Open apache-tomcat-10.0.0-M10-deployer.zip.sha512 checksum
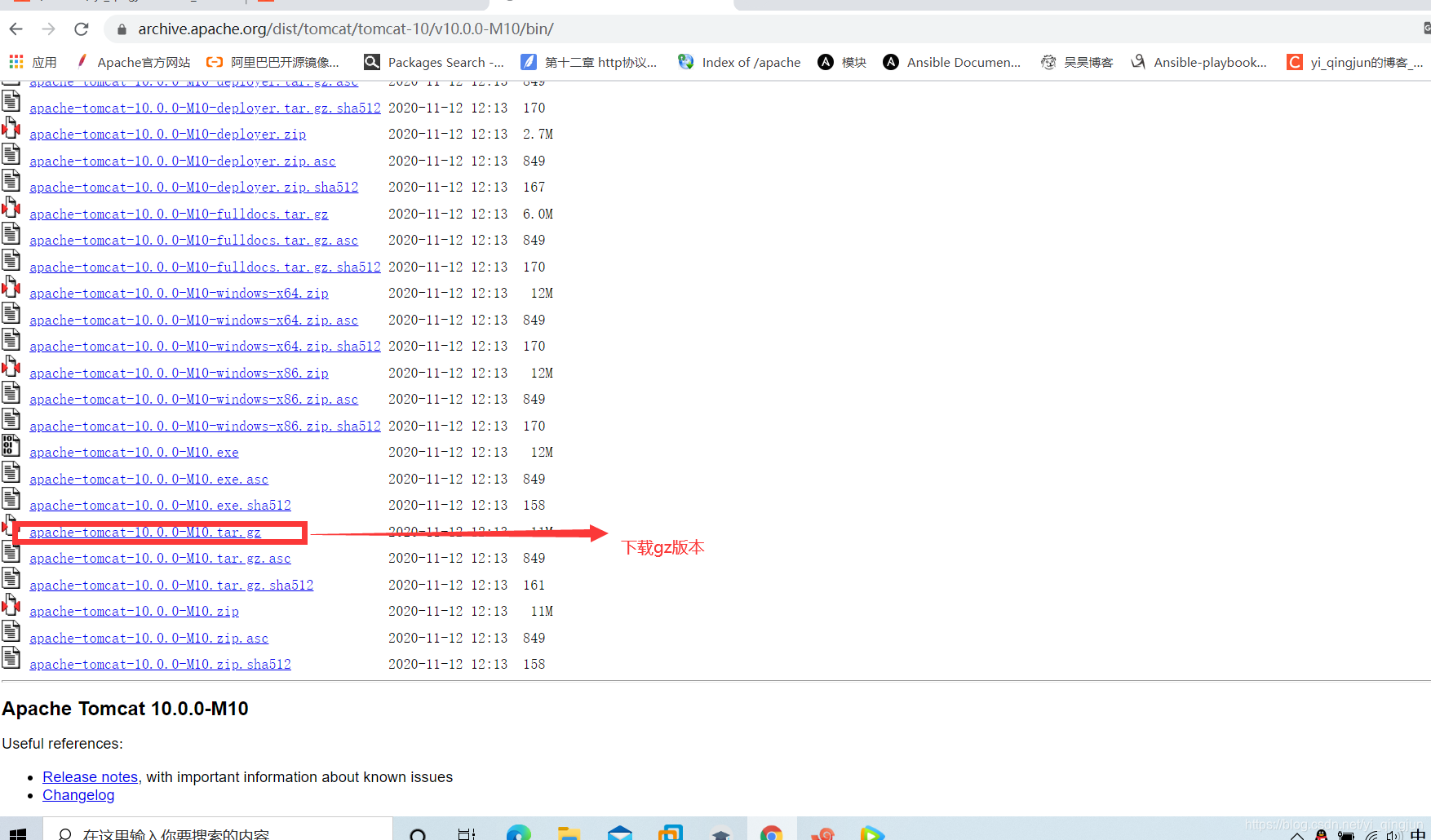This screenshot has width=1431, height=840. [x=193, y=187]
